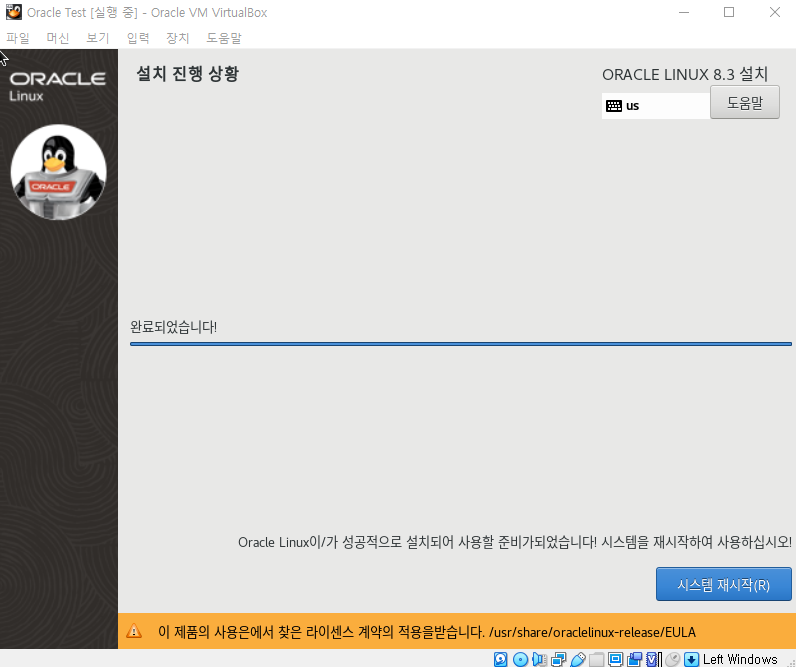Viewport: 796px width, 667px height.
Task: Open the 장치 menu
Action: [x=178, y=38]
